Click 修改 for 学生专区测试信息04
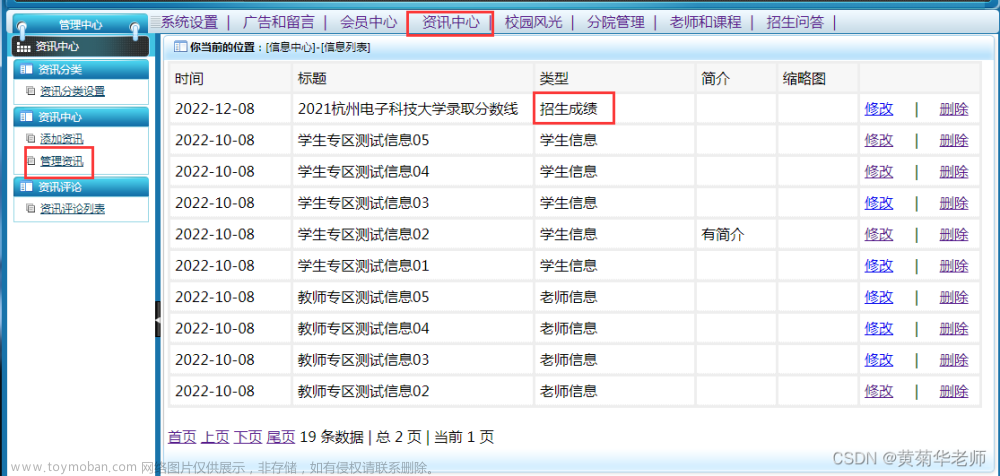This screenshot has width=1000, height=476. (879, 172)
